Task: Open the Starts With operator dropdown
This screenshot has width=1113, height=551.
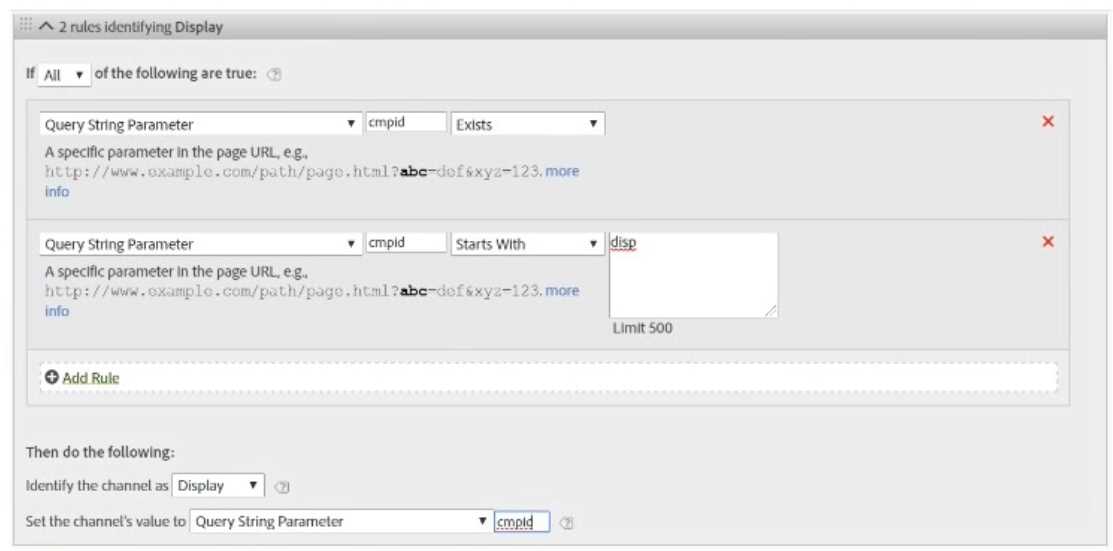Action: tap(527, 244)
